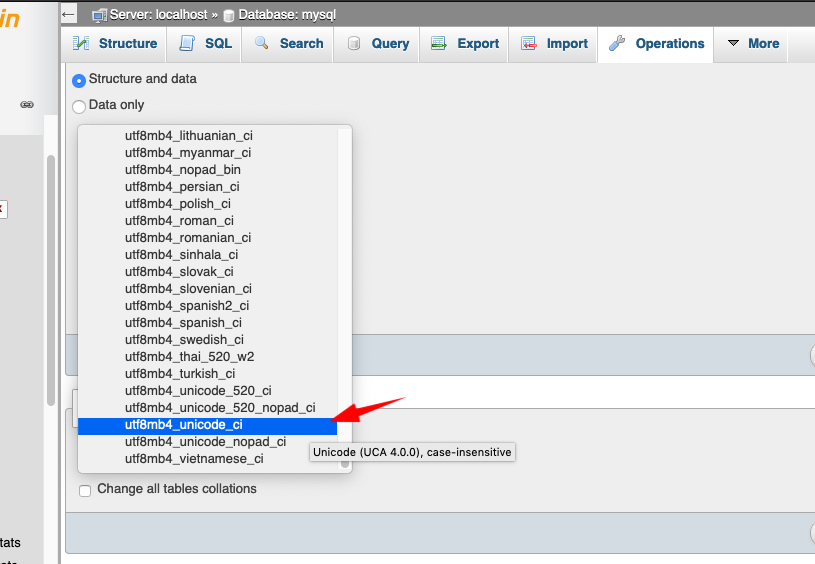815x564 pixels.
Task: Click the Operations wrench icon
Action: pos(617,43)
